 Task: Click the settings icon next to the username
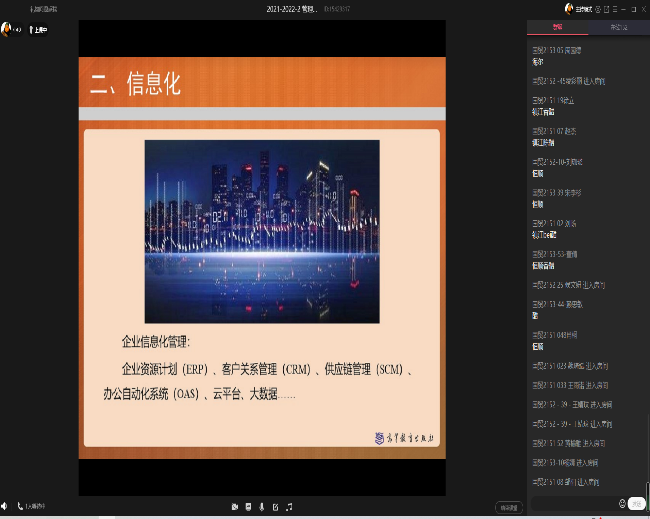pyautogui.click(x=597, y=8)
